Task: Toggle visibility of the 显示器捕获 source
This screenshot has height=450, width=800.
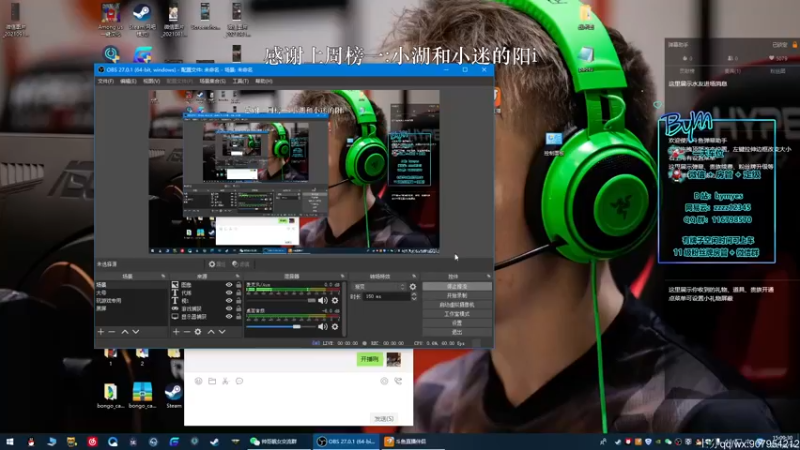Action: [229, 316]
